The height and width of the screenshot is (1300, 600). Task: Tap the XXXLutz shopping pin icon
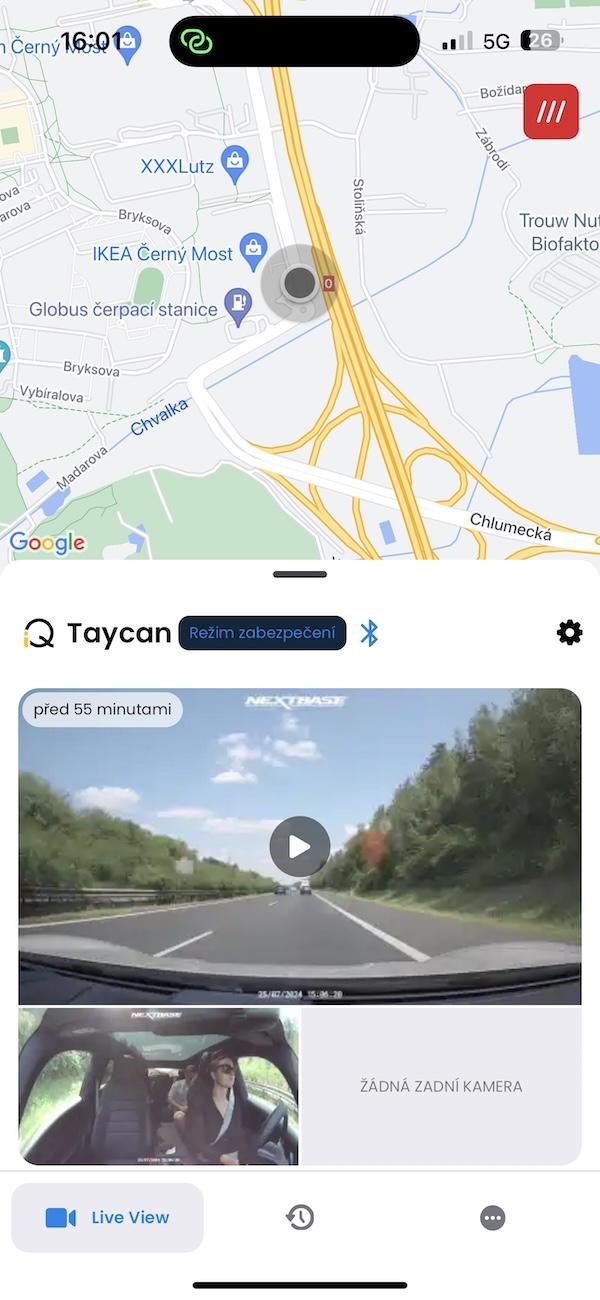click(235, 164)
